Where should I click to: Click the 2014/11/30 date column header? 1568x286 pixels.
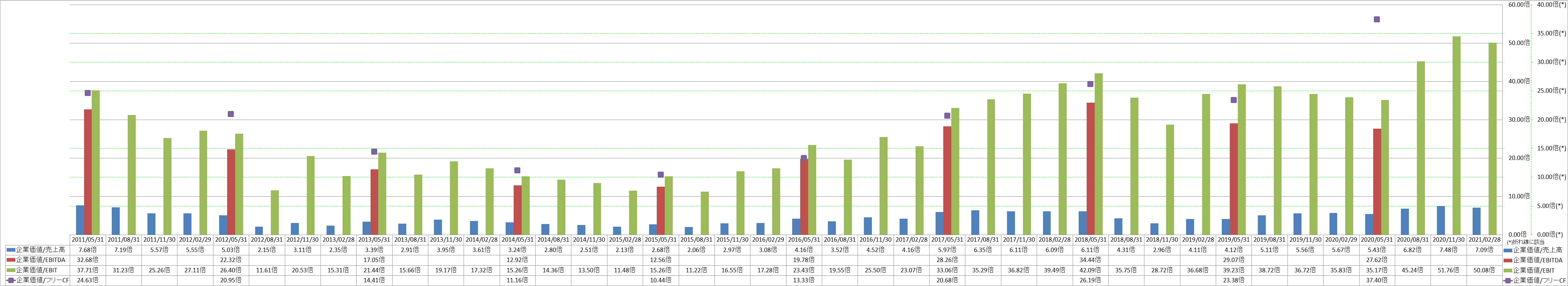589,240
